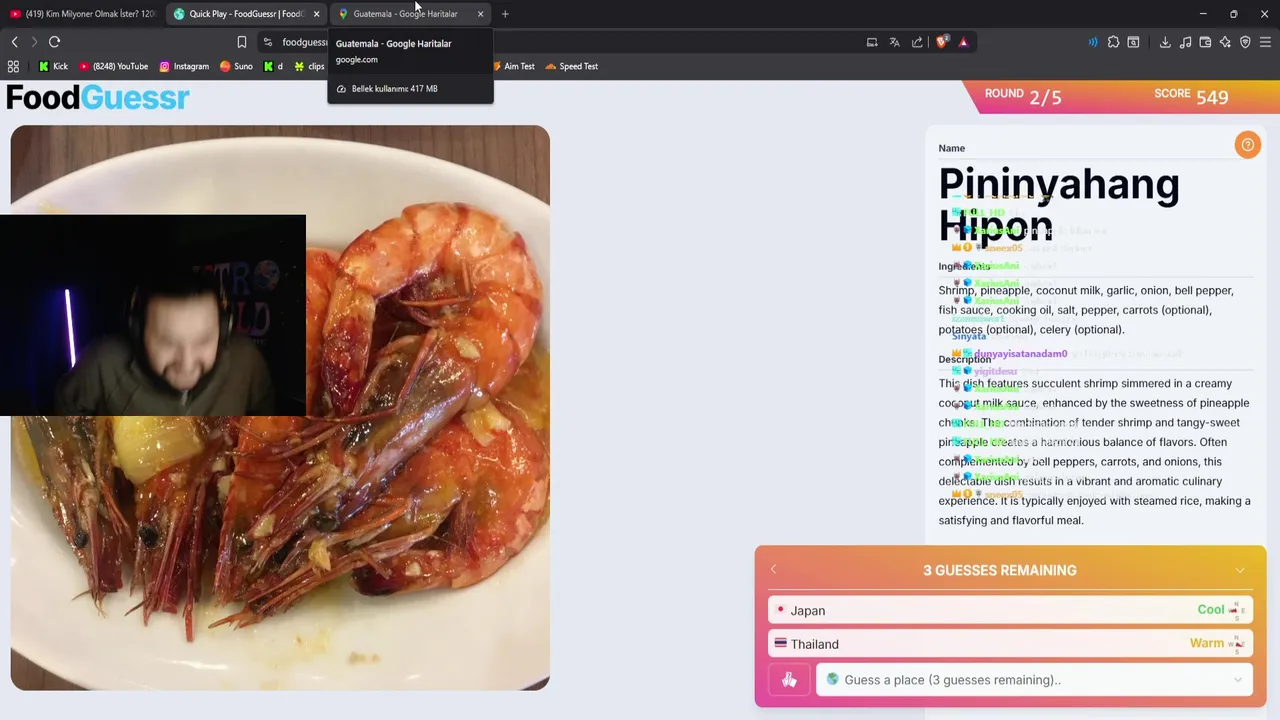Viewport: 1280px width, 720px height.
Task: Open the 'd' Kick bookmark
Action: click(273, 67)
